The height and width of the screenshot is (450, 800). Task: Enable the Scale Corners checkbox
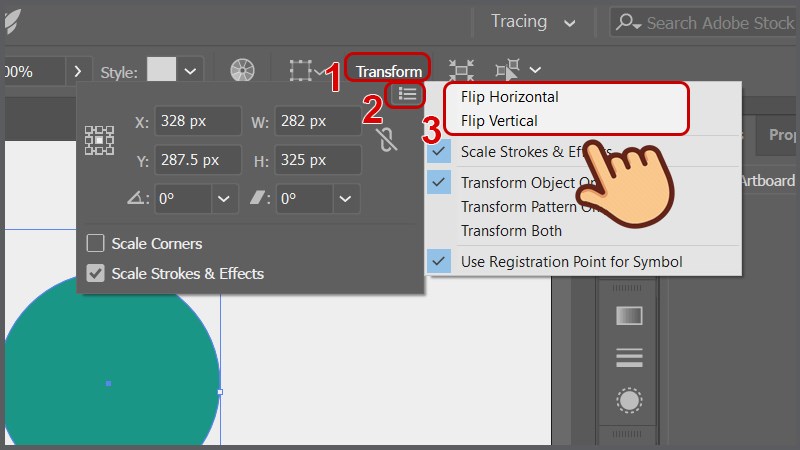point(95,243)
